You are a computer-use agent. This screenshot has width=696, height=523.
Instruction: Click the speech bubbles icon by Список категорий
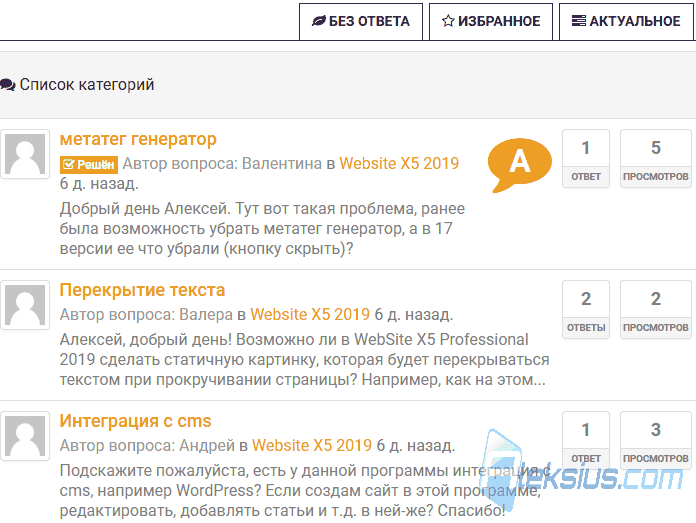point(8,84)
